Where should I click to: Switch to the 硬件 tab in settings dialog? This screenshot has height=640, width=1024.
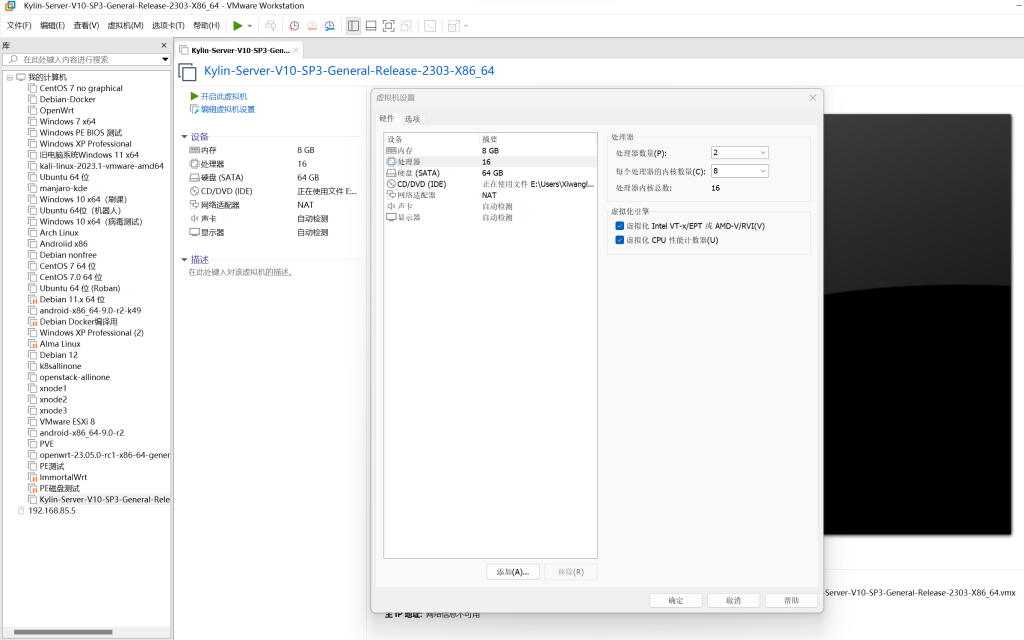pyautogui.click(x=387, y=119)
